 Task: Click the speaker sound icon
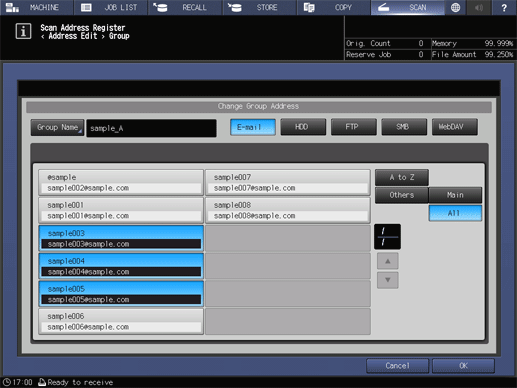pyautogui.click(x=479, y=7)
